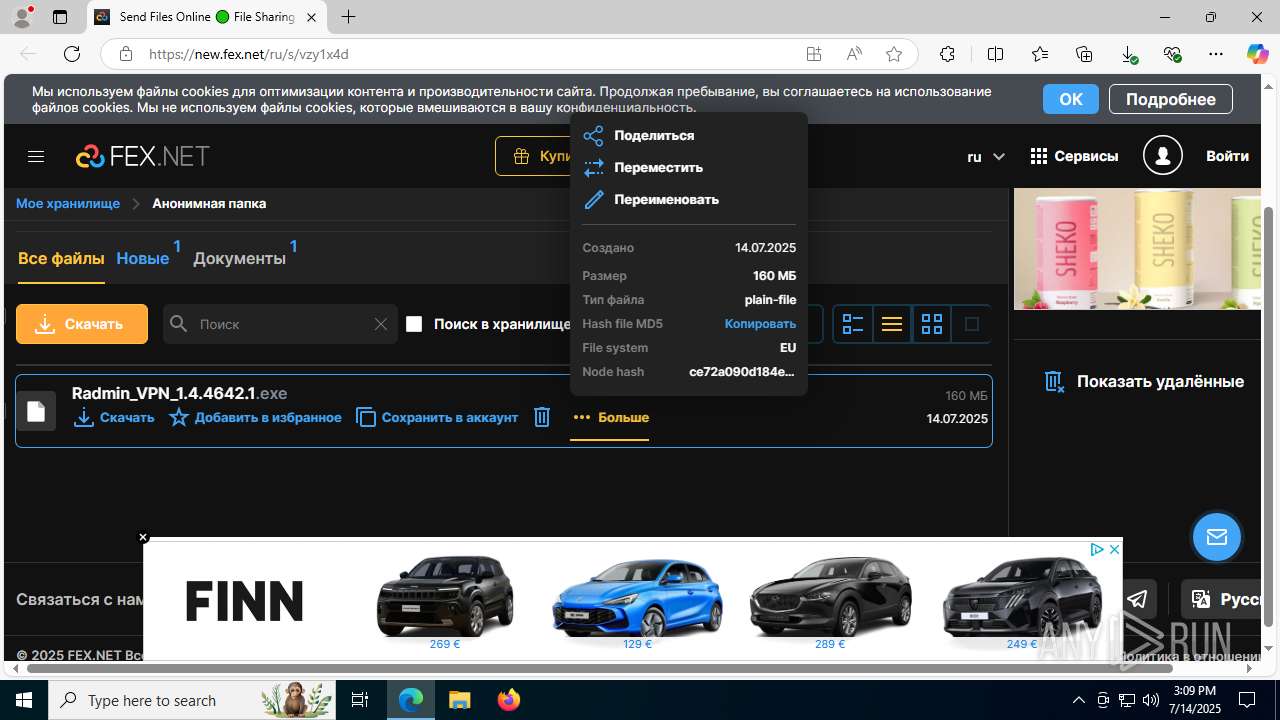Open File Explorer from taskbar

click(459, 700)
